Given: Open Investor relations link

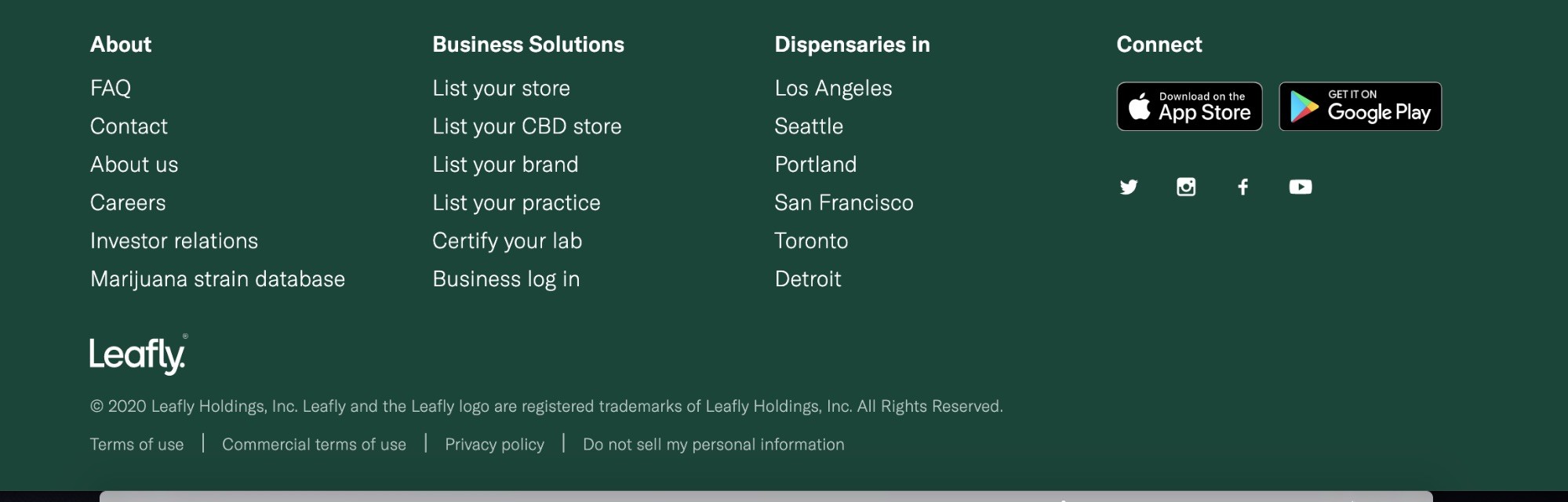Looking at the screenshot, I should [x=174, y=241].
